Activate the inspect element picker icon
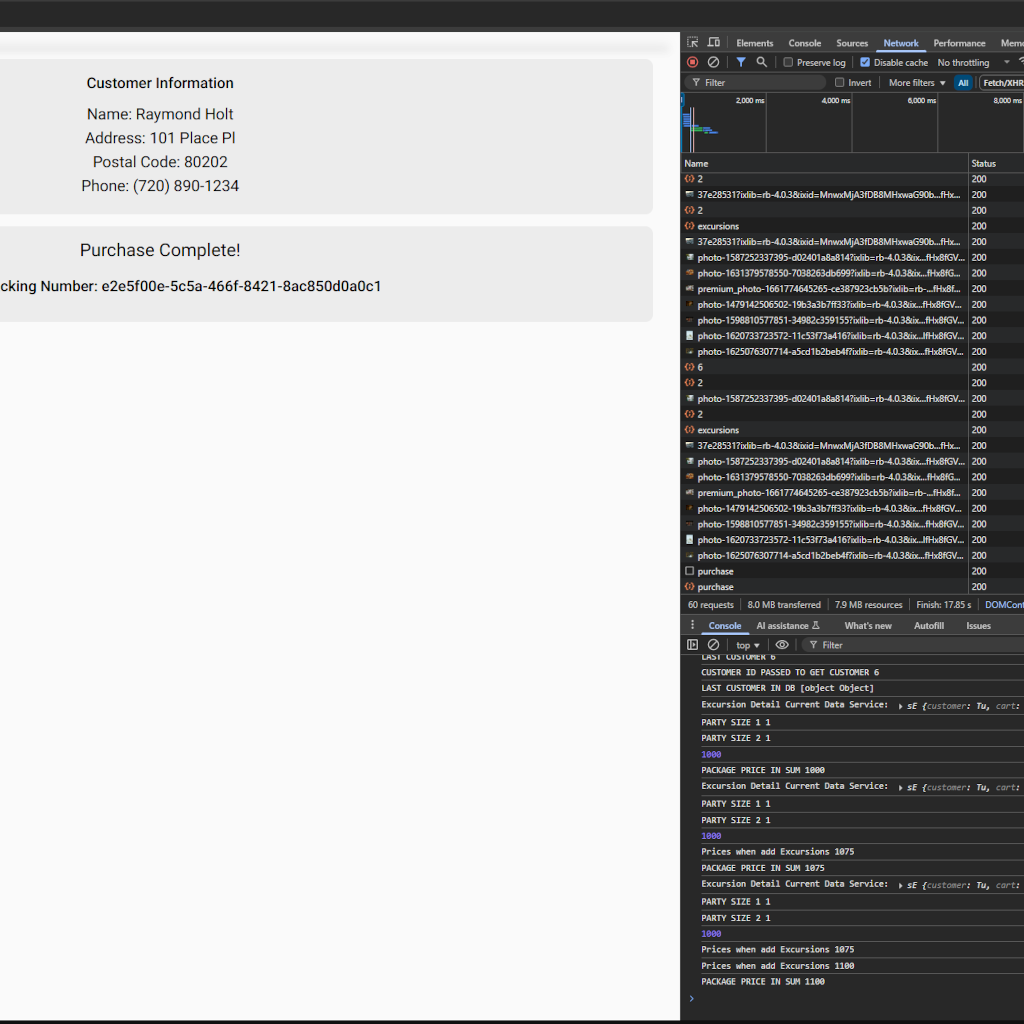The width and height of the screenshot is (1024, 1024). 692,42
